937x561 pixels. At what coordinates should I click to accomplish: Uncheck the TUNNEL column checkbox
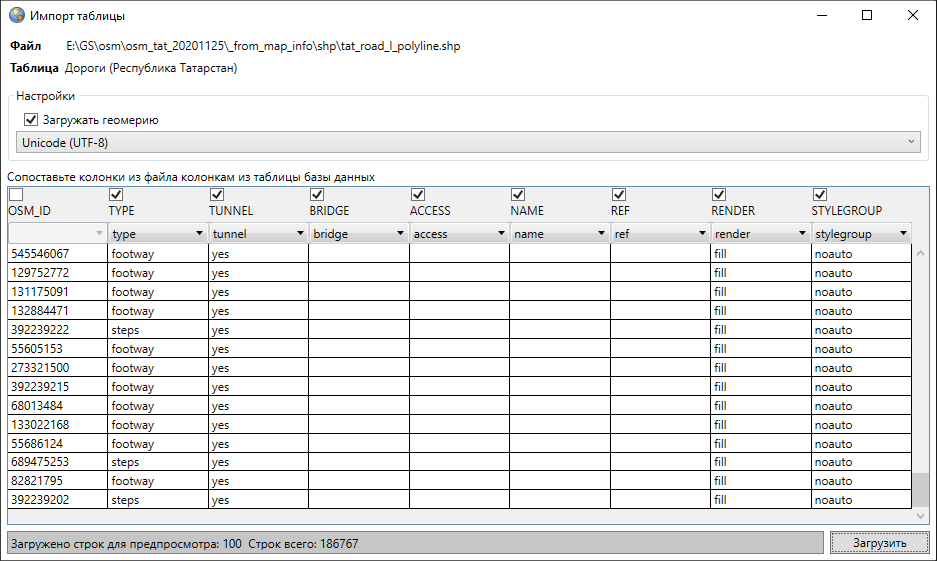point(217,195)
